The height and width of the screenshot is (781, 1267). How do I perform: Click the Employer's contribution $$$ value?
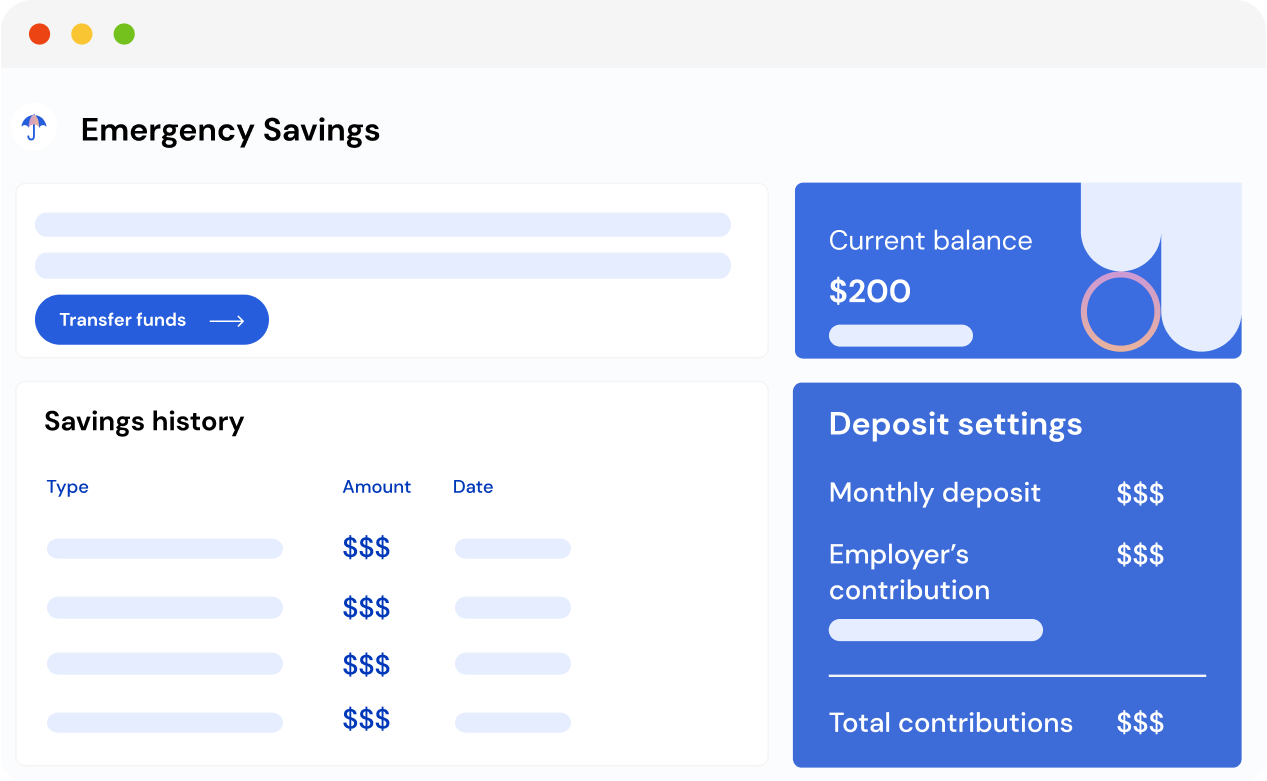(1140, 555)
